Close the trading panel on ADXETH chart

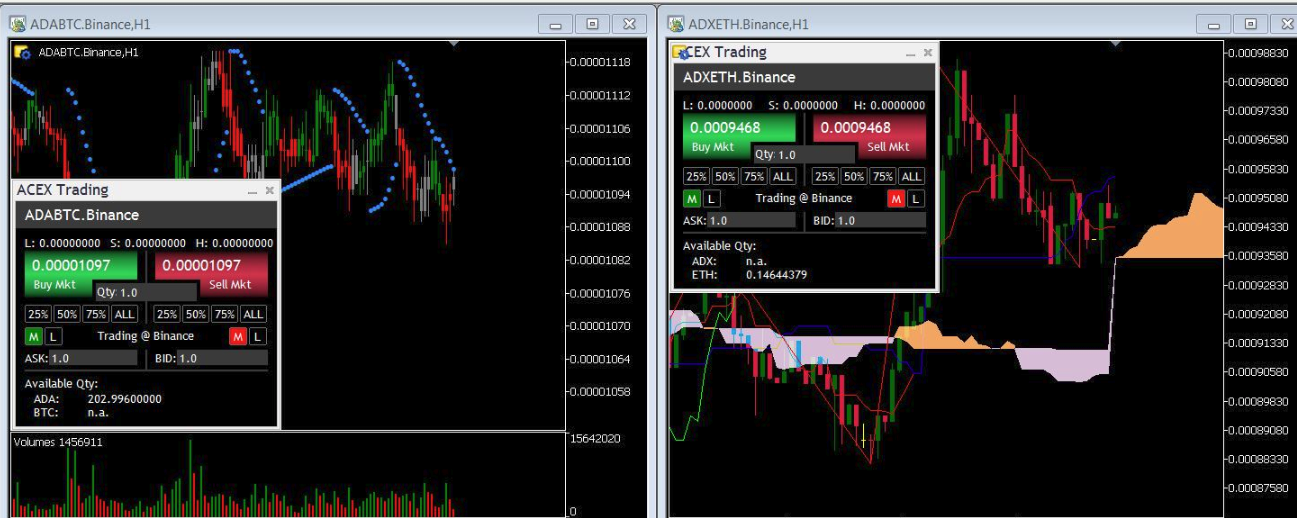click(927, 52)
